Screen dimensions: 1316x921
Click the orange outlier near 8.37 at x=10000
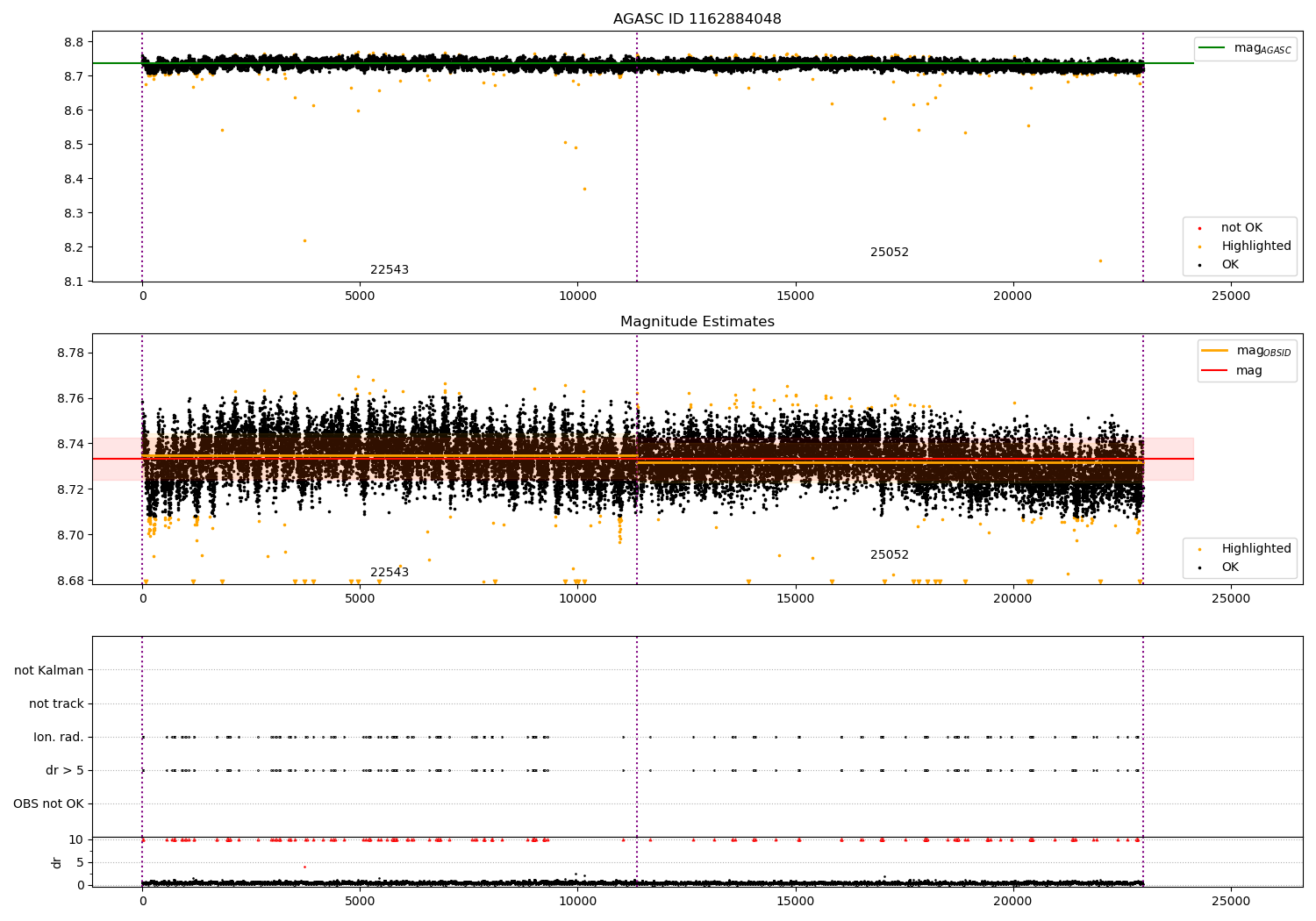point(584,189)
